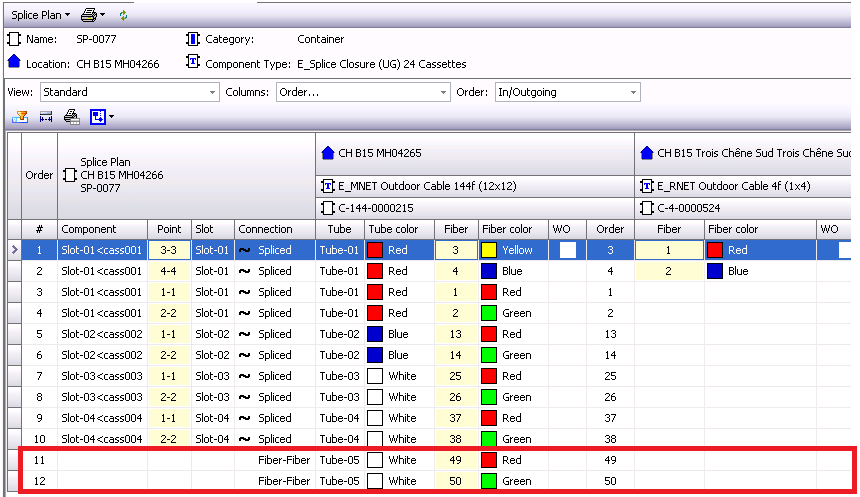
Task: Click type icon beside E_RNET Outdoor Cable
Action: click(x=647, y=187)
